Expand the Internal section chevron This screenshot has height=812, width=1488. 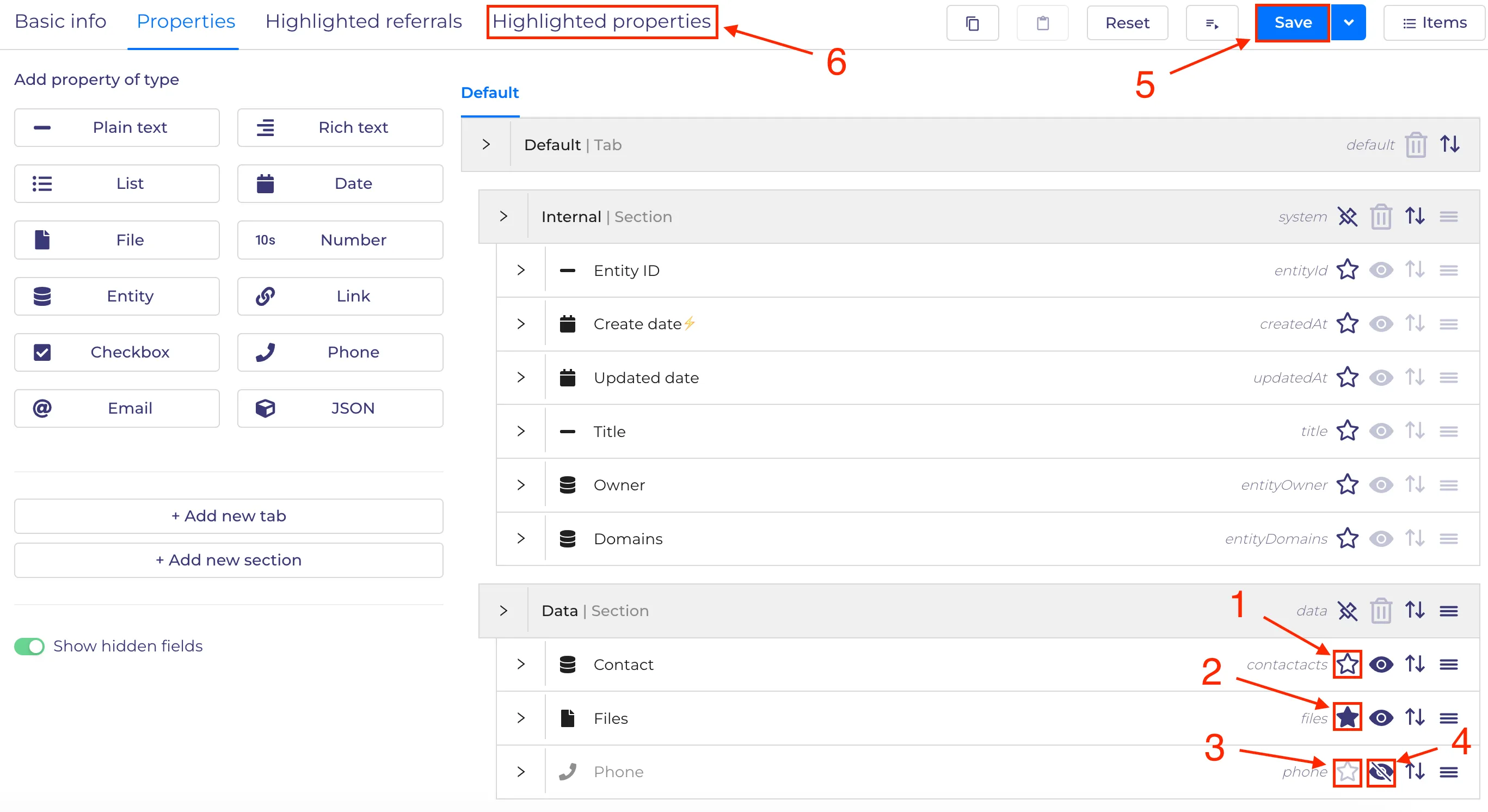point(503,217)
